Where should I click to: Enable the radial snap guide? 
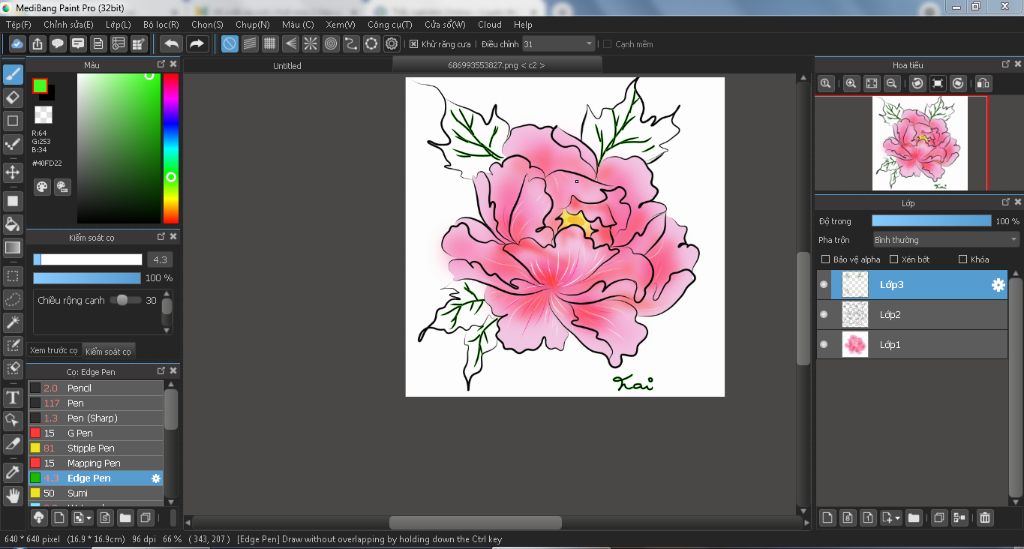pyautogui.click(x=310, y=44)
